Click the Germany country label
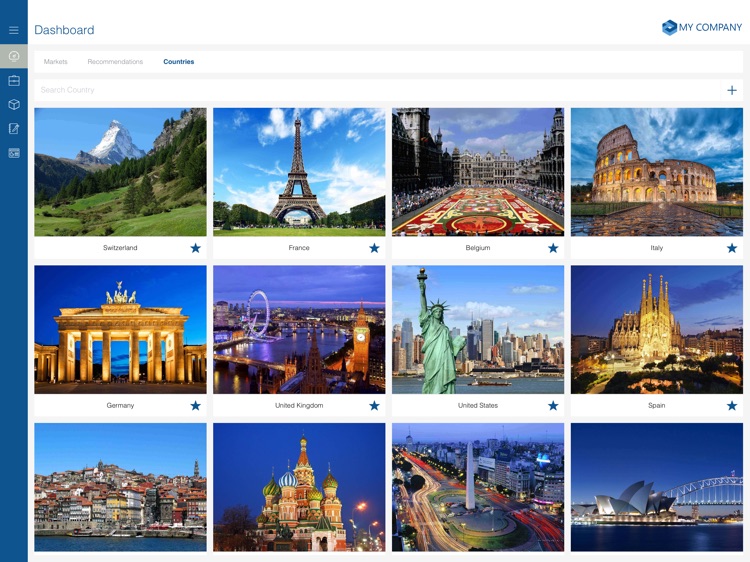This screenshot has width=750, height=562. 120,405
